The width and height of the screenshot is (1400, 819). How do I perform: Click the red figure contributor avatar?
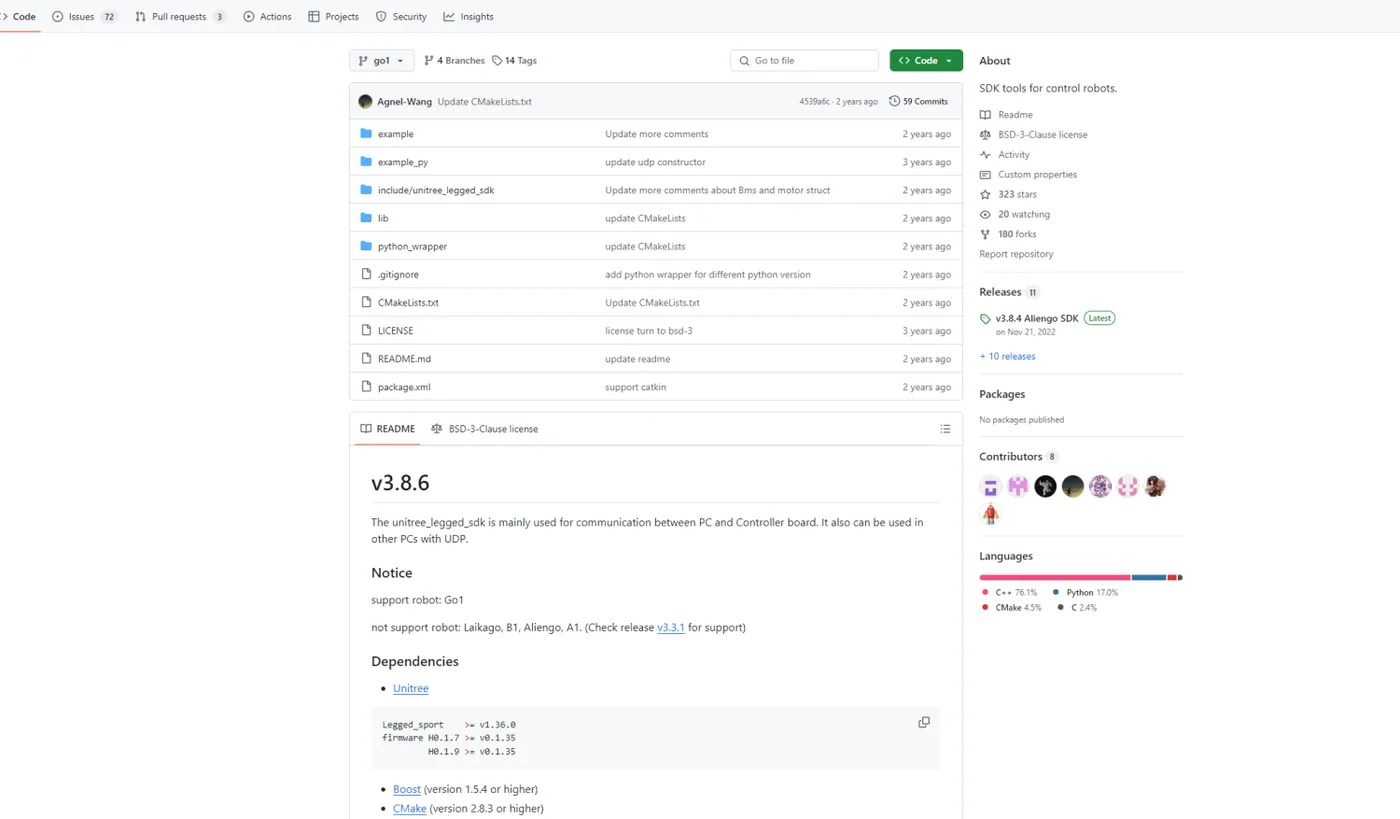coord(990,514)
